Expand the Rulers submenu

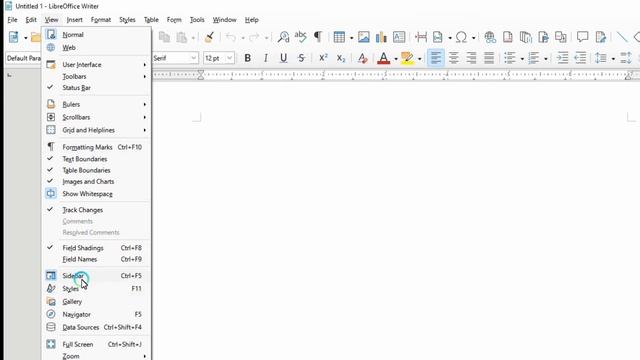[x=96, y=104]
